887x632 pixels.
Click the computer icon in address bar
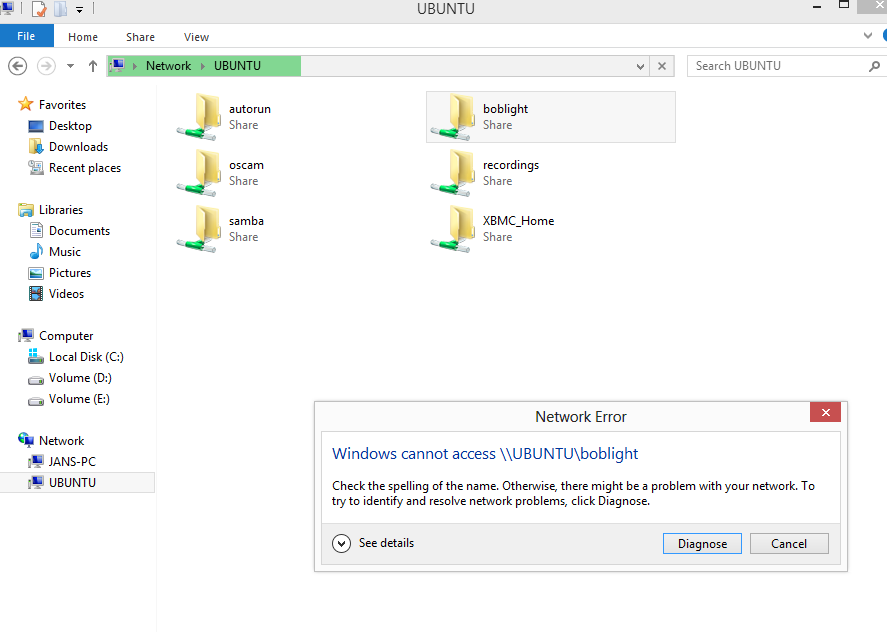[117, 66]
